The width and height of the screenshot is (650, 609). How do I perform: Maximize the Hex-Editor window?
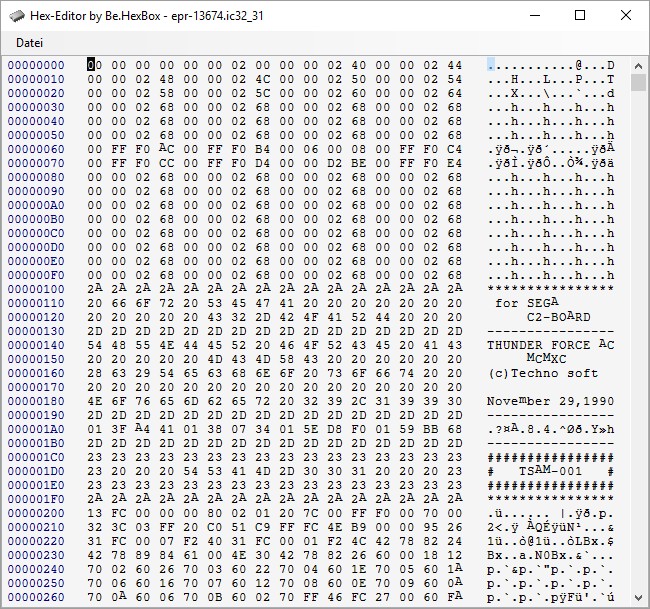point(580,15)
